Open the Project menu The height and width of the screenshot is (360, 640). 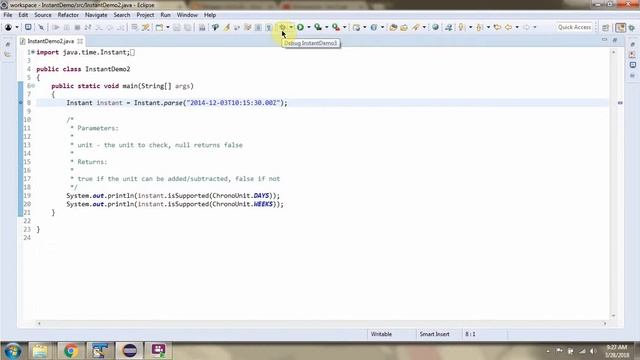tap(145, 15)
